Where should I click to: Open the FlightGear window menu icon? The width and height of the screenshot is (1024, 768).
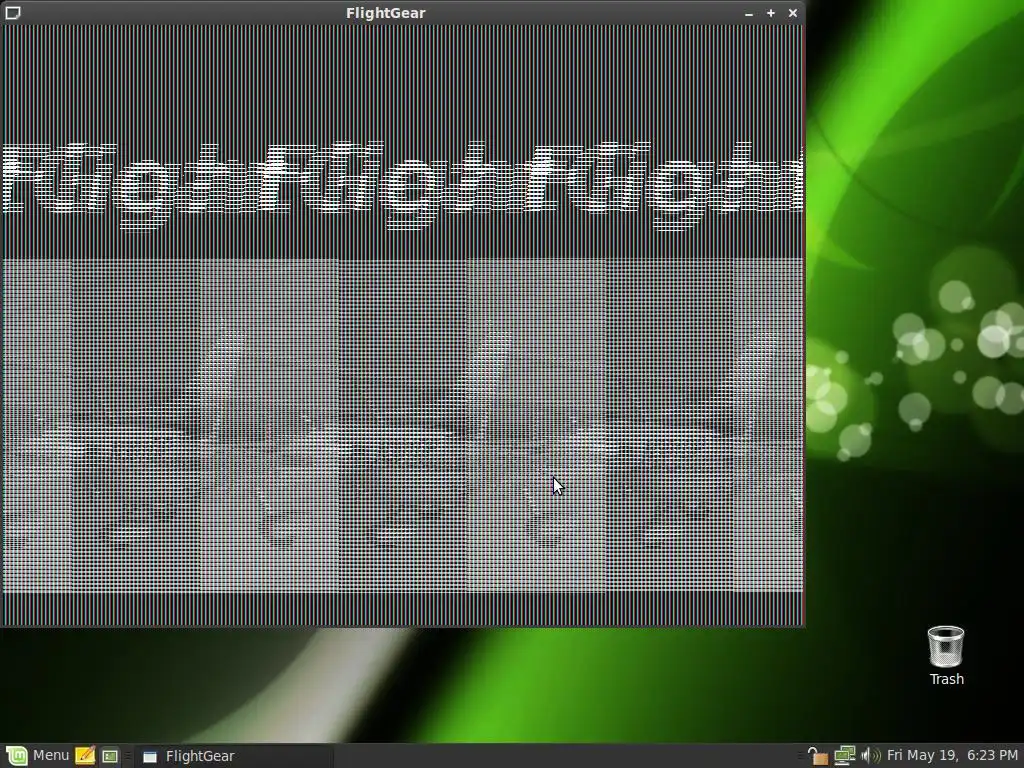[x=13, y=12]
